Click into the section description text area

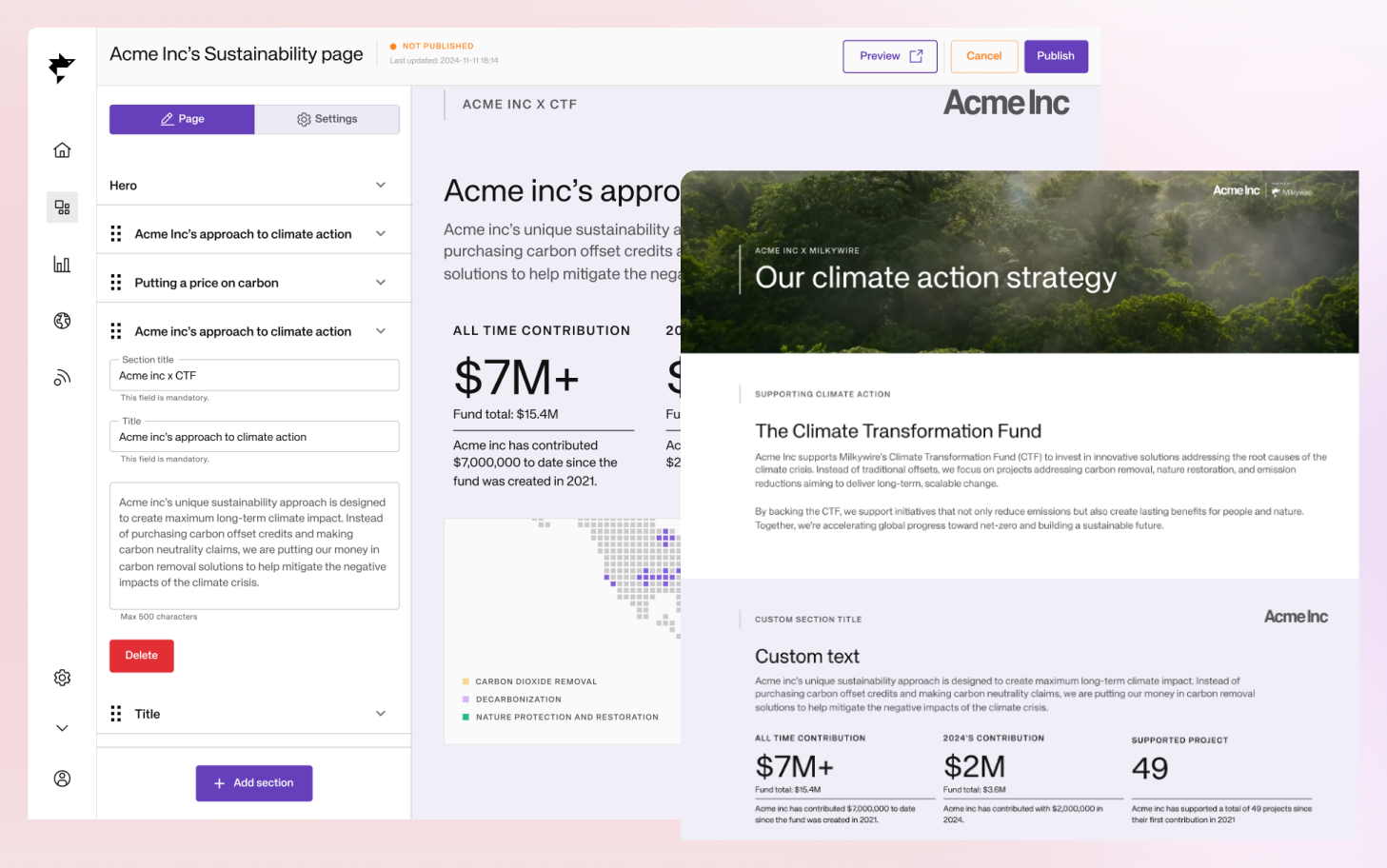(254, 545)
